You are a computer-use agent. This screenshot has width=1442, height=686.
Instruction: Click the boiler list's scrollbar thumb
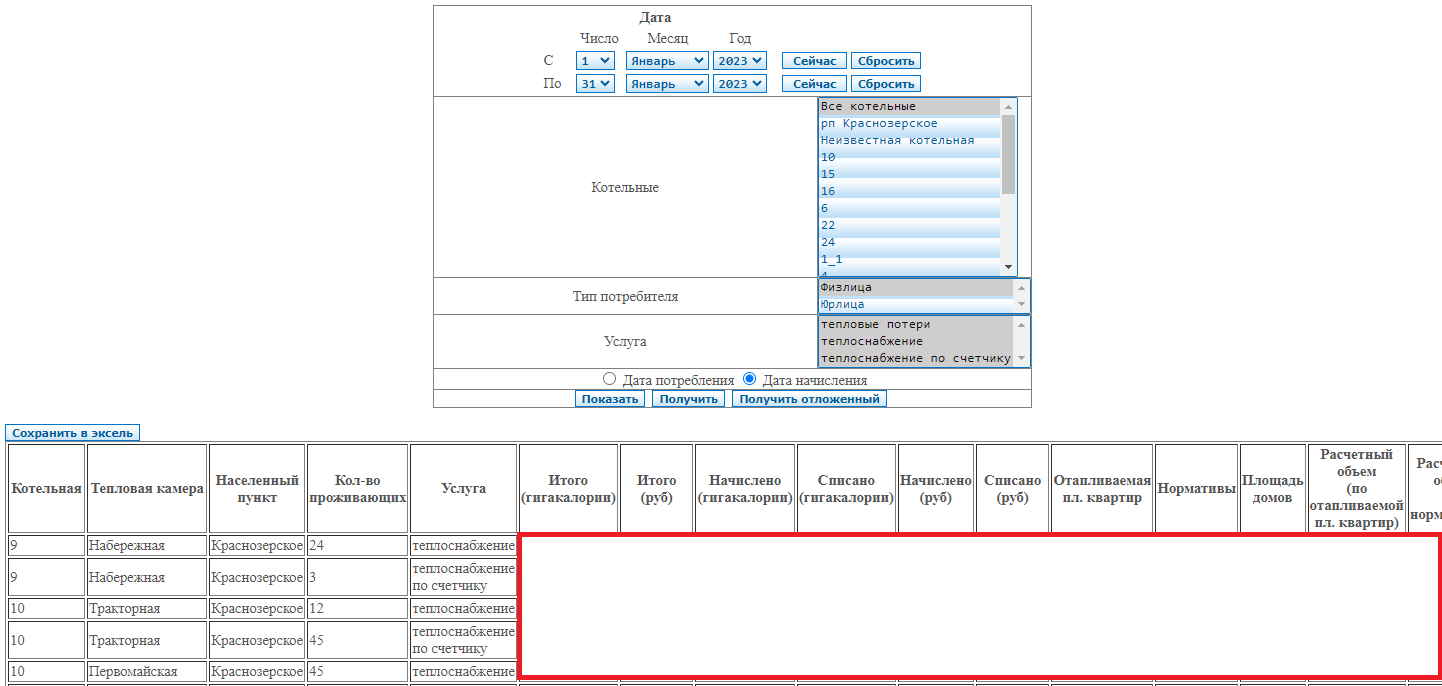(x=1009, y=153)
